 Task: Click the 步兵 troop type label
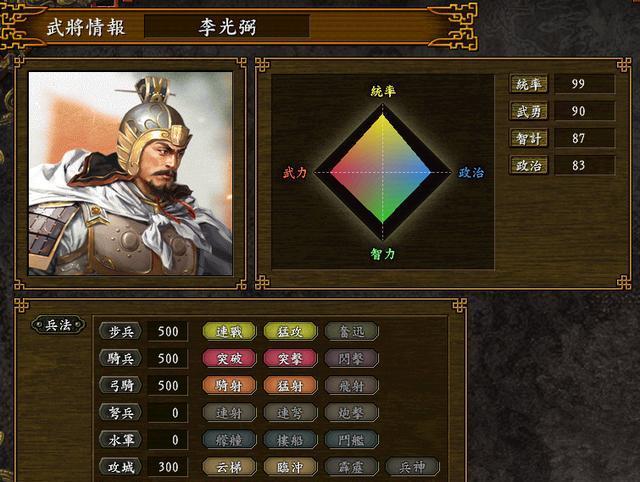(121, 331)
